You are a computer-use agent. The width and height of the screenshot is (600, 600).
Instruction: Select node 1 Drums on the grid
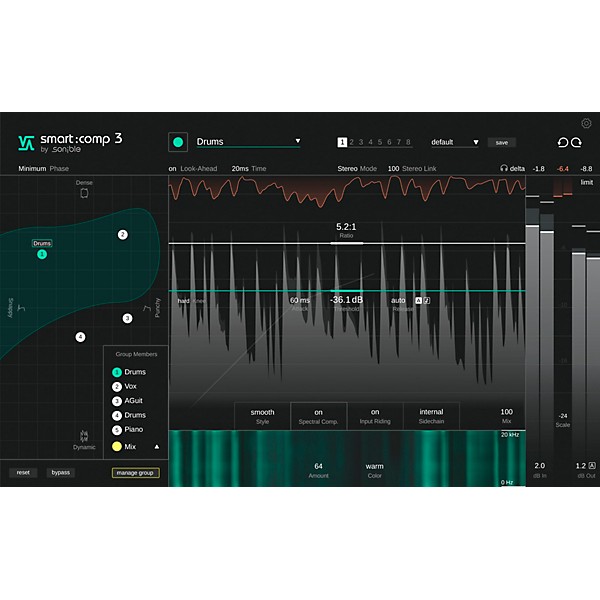click(x=42, y=254)
